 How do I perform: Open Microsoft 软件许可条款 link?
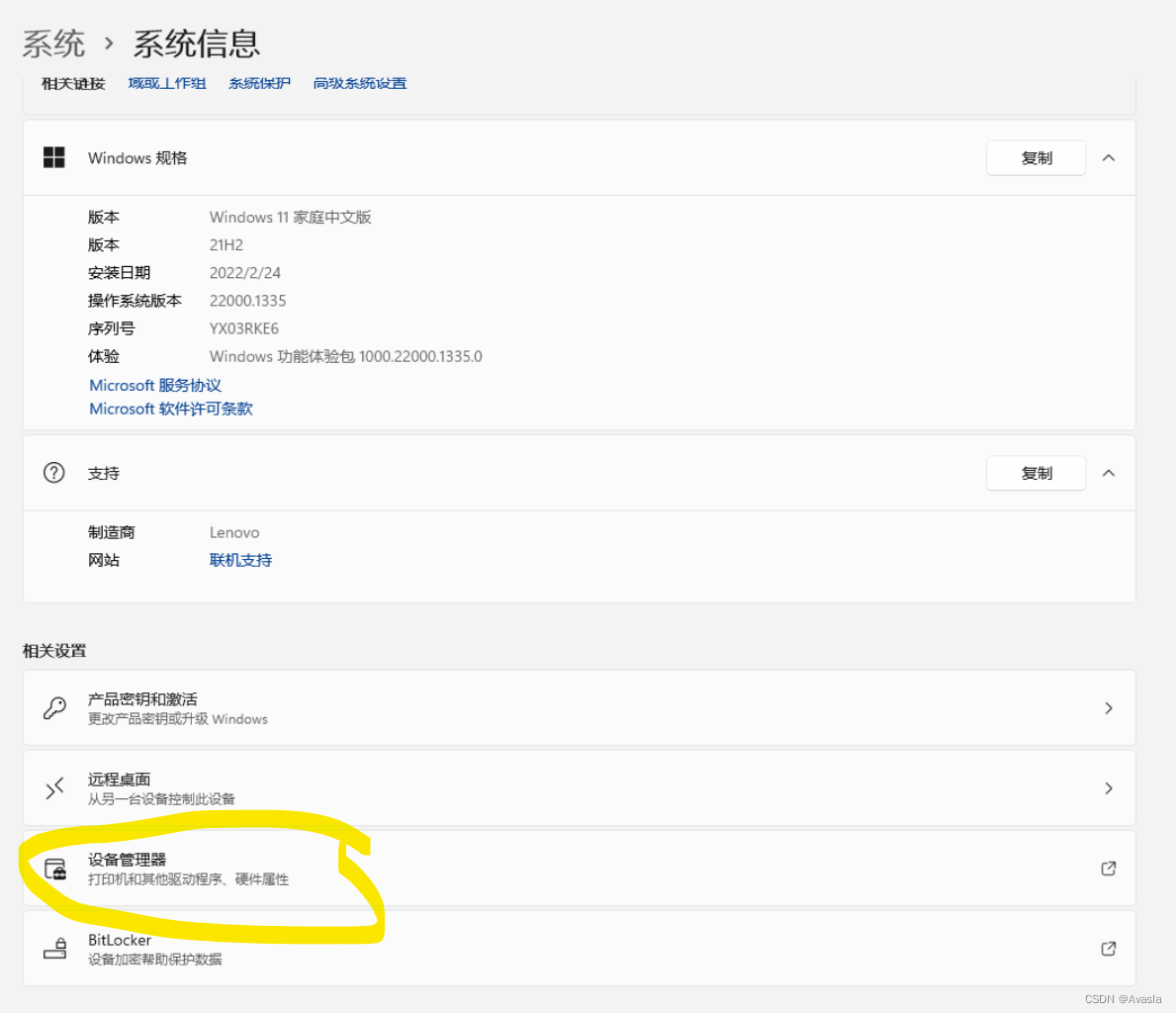[x=171, y=409]
